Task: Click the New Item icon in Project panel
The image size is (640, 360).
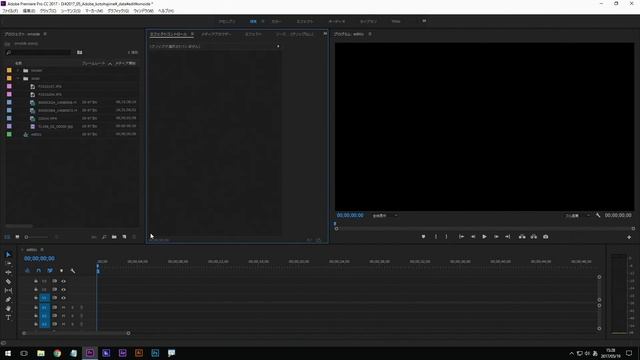Action: pos(124,237)
